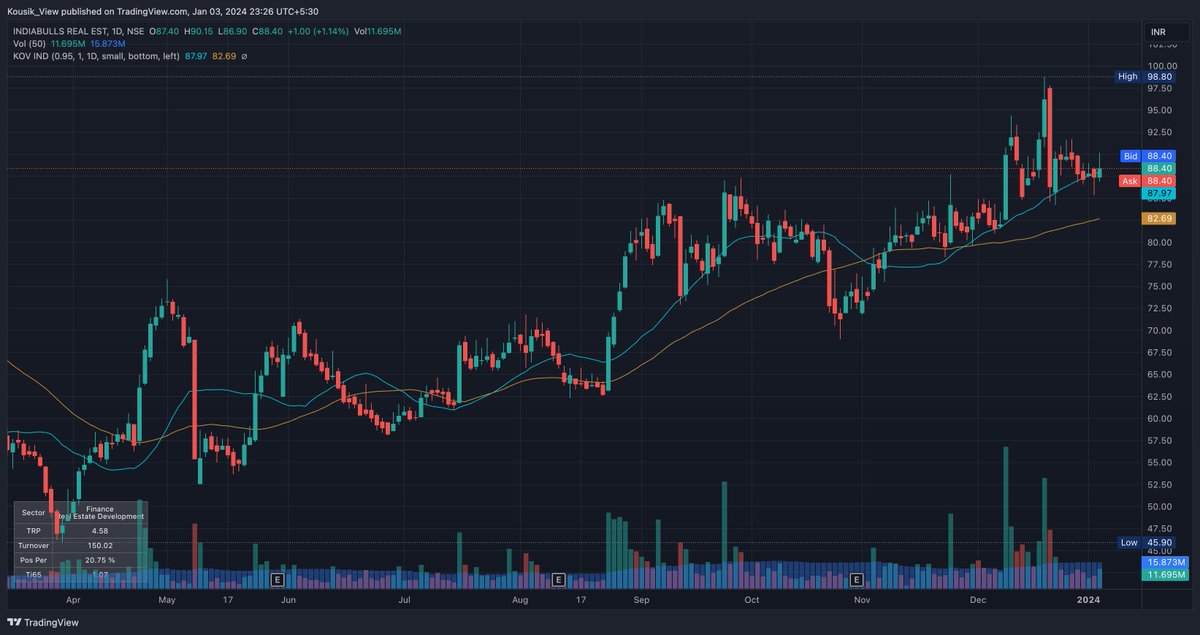Click the ∅ symbol in KOV IND legend

pos(244,56)
